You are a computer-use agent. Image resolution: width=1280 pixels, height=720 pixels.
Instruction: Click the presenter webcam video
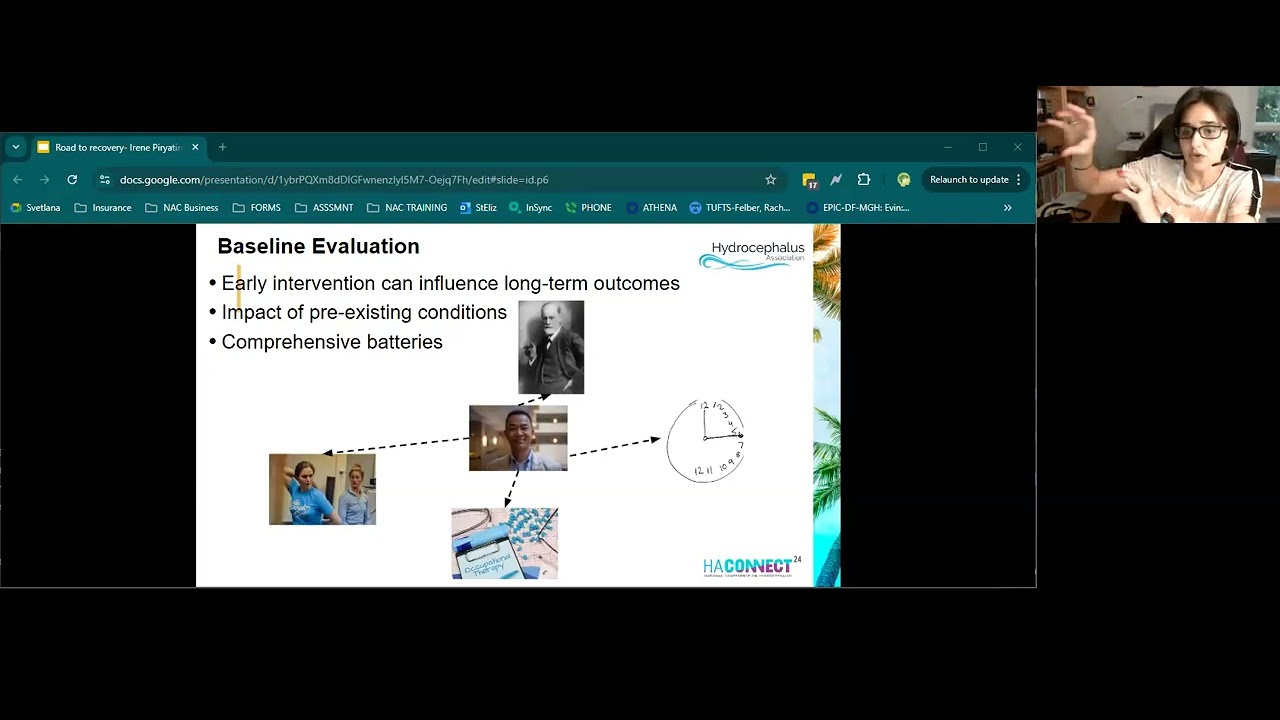click(x=1158, y=154)
